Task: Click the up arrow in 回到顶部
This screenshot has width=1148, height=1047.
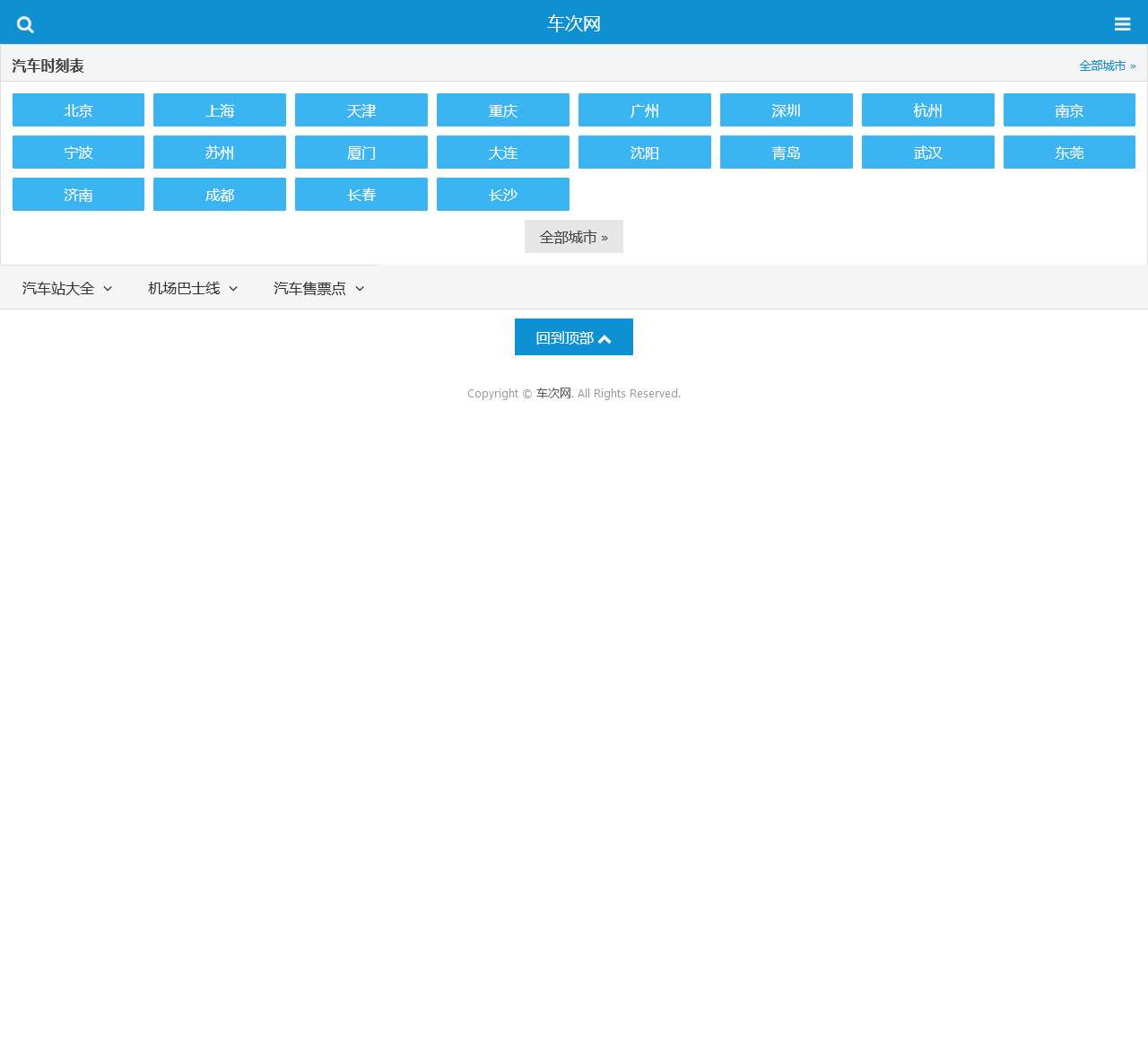Action: click(x=604, y=338)
